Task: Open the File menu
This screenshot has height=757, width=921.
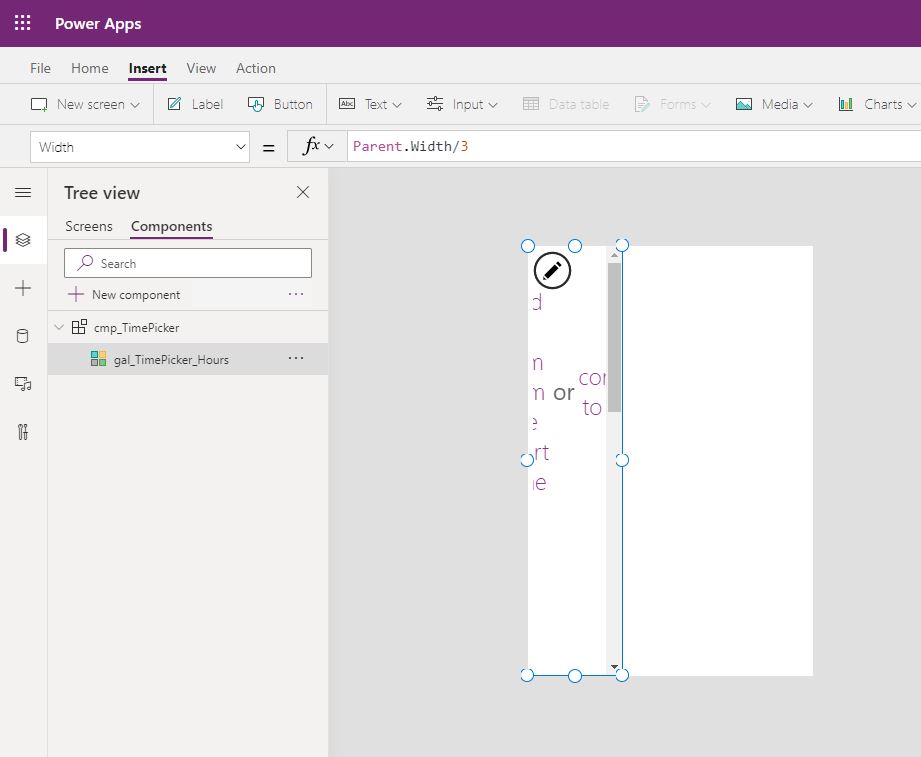Action: coord(40,68)
